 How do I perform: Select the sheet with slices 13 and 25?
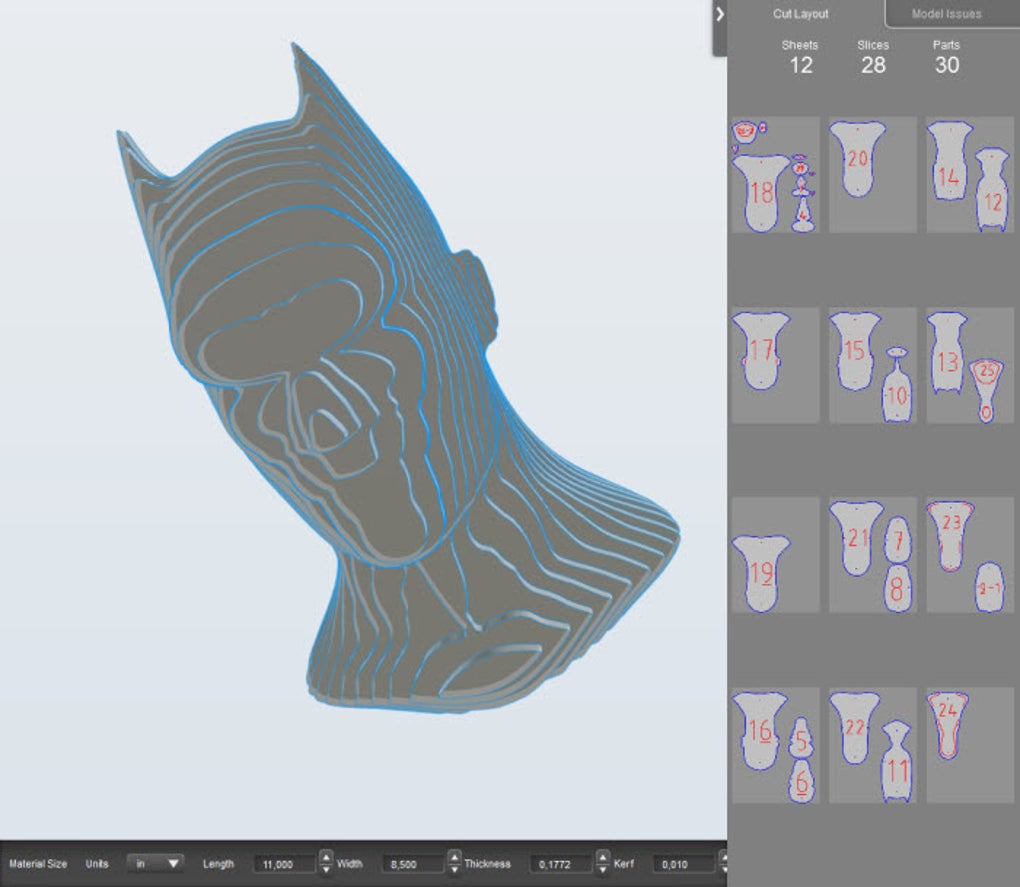tap(970, 365)
